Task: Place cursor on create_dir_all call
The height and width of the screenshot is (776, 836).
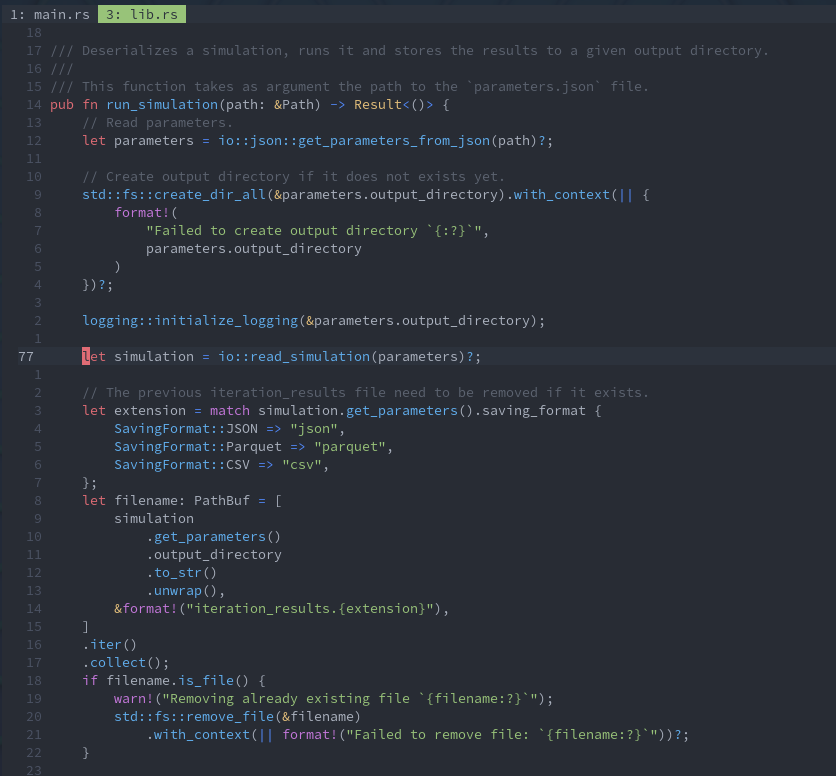Action: click(x=210, y=195)
